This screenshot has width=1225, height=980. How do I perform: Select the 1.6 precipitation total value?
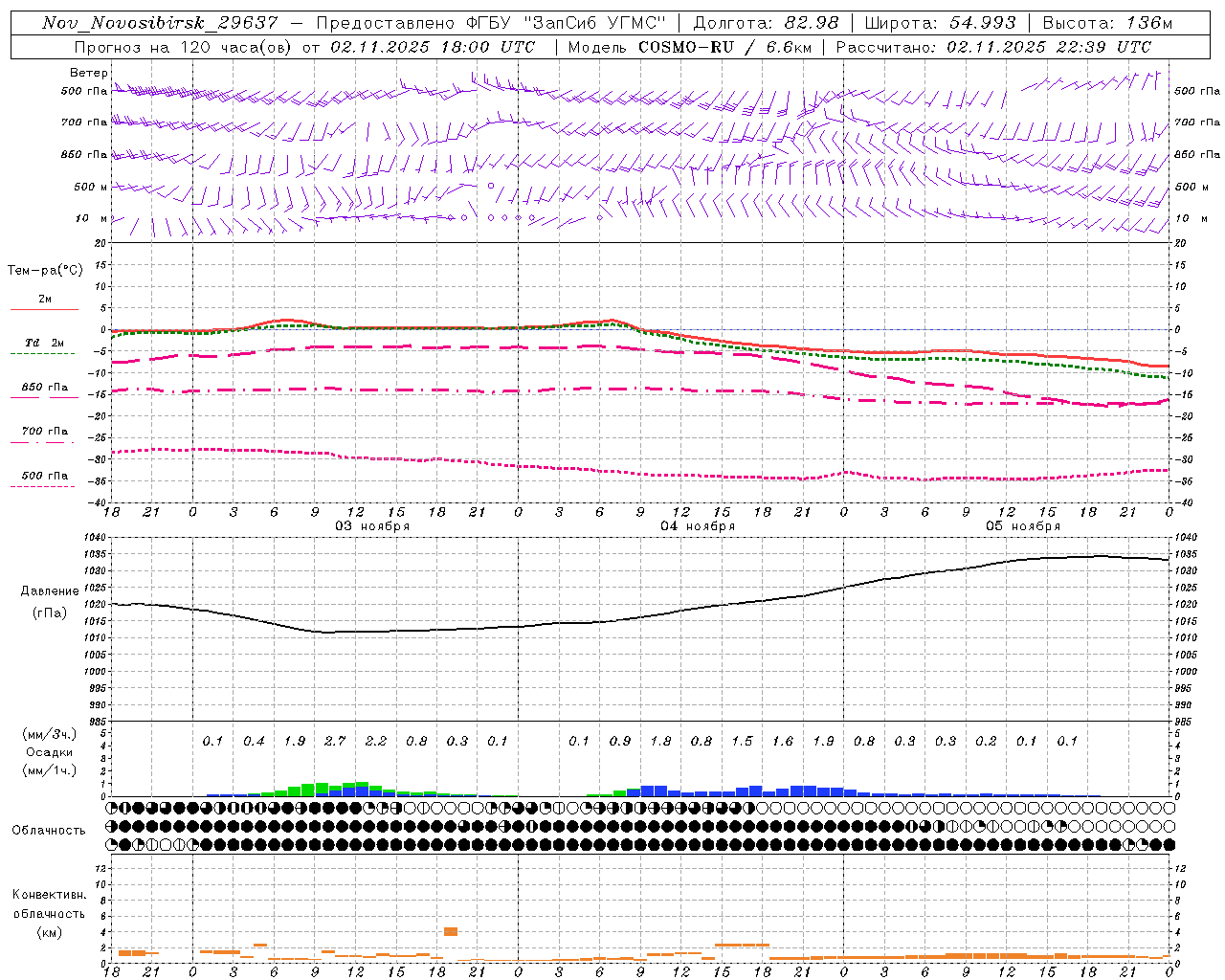[x=783, y=742]
